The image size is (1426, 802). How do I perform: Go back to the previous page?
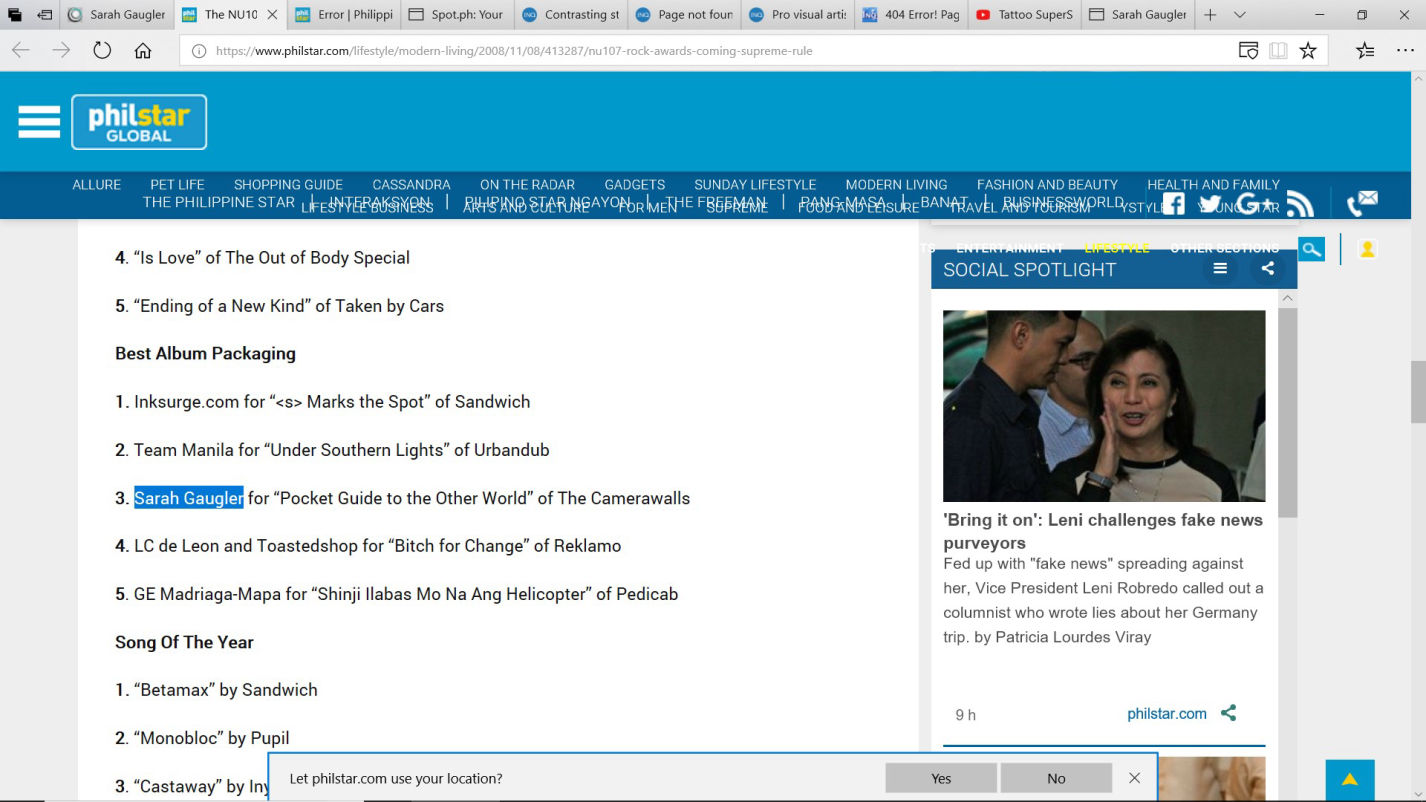pyautogui.click(x=21, y=50)
